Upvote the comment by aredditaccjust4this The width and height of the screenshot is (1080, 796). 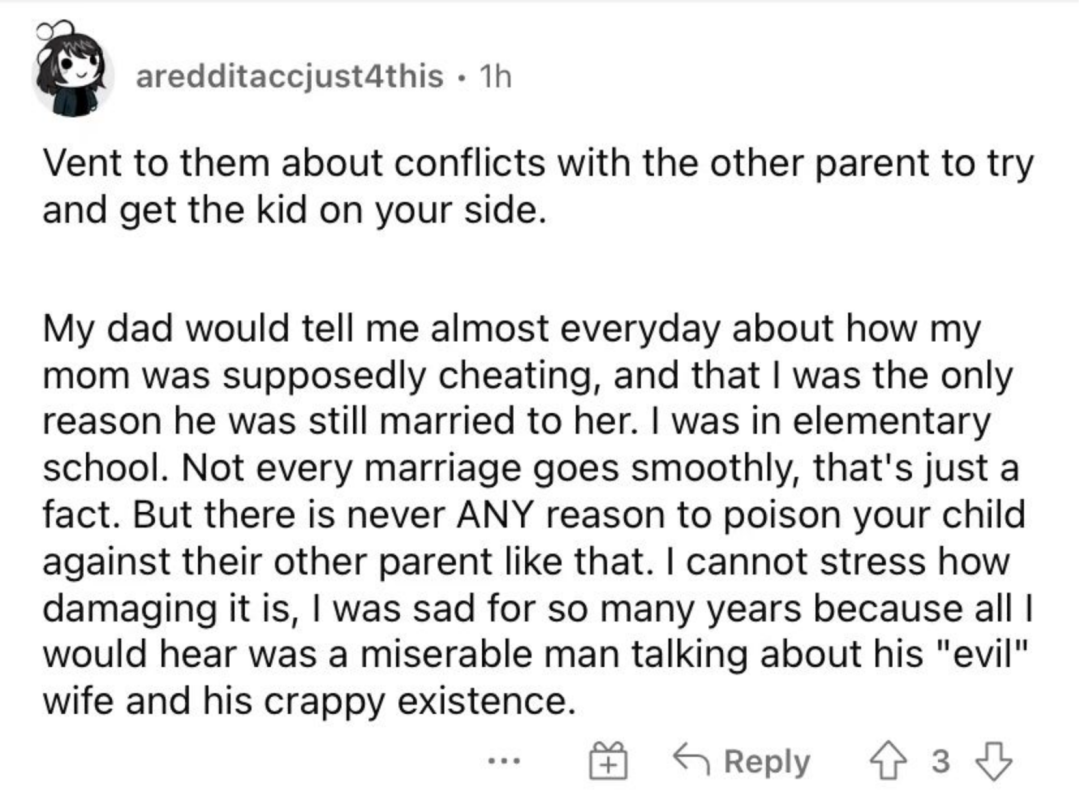point(889,762)
